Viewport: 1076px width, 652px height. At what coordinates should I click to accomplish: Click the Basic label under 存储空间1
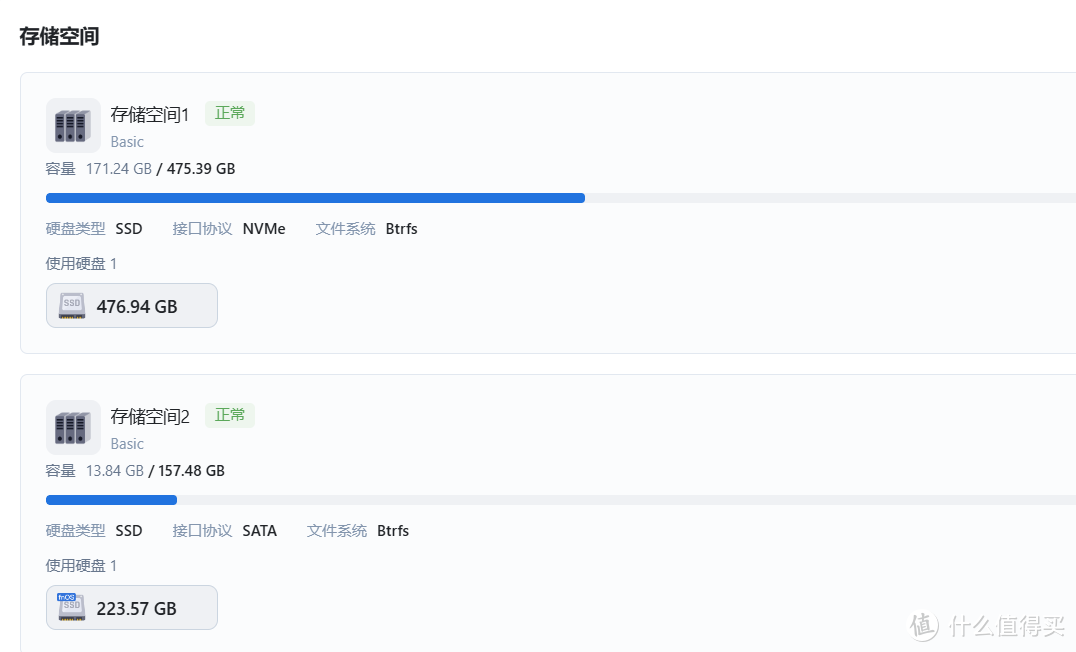[x=127, y=142]
